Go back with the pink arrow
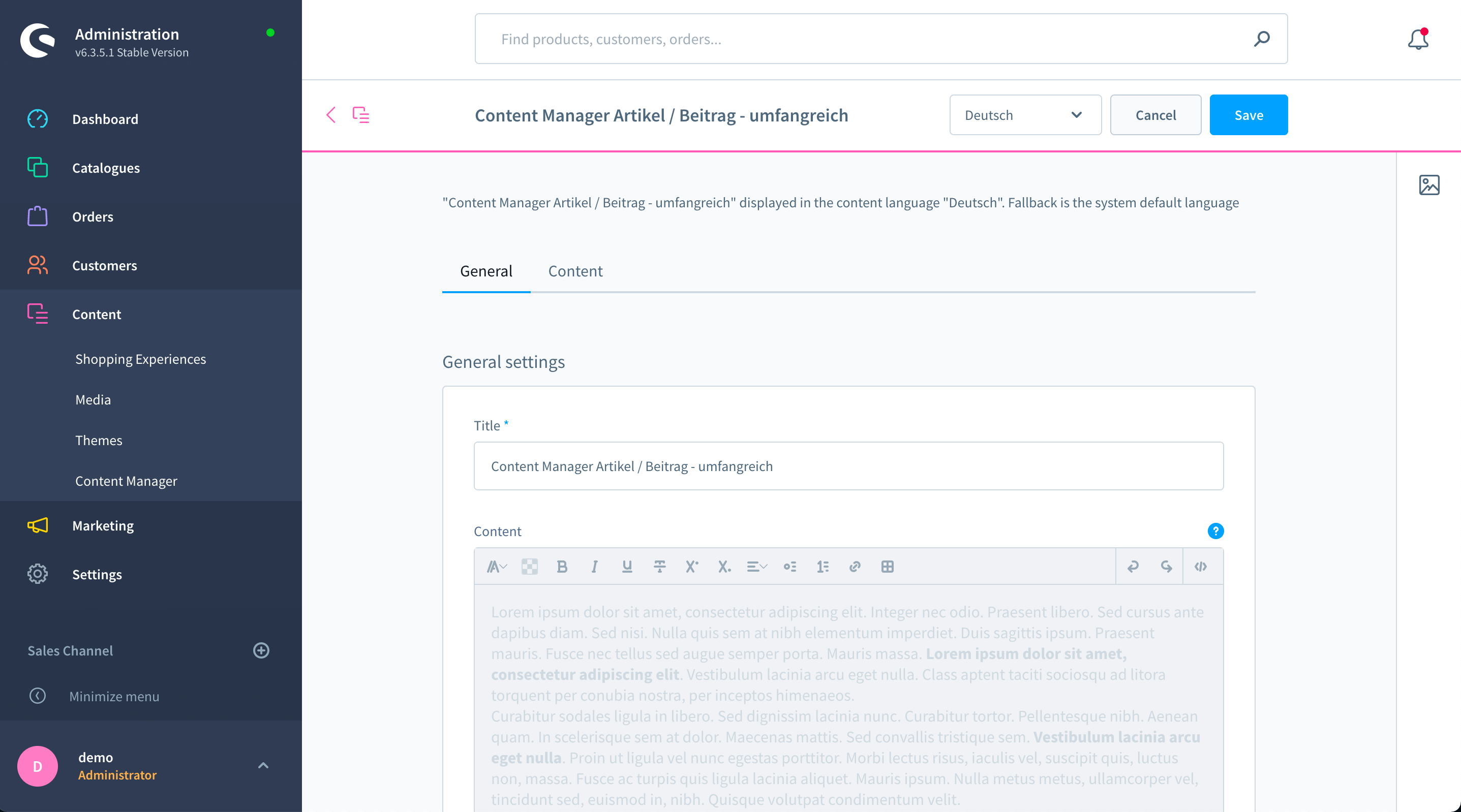Viewport: 1461px width, 812px height. click(x=331, y=114)
